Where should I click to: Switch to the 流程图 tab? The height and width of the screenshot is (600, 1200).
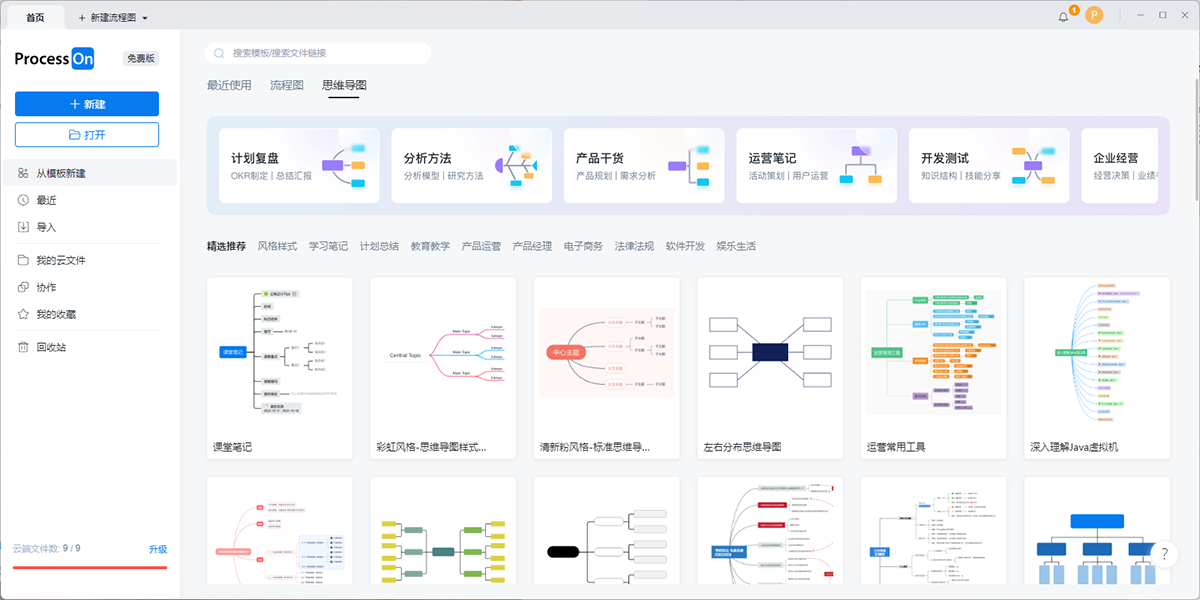[x=285, y=86]
